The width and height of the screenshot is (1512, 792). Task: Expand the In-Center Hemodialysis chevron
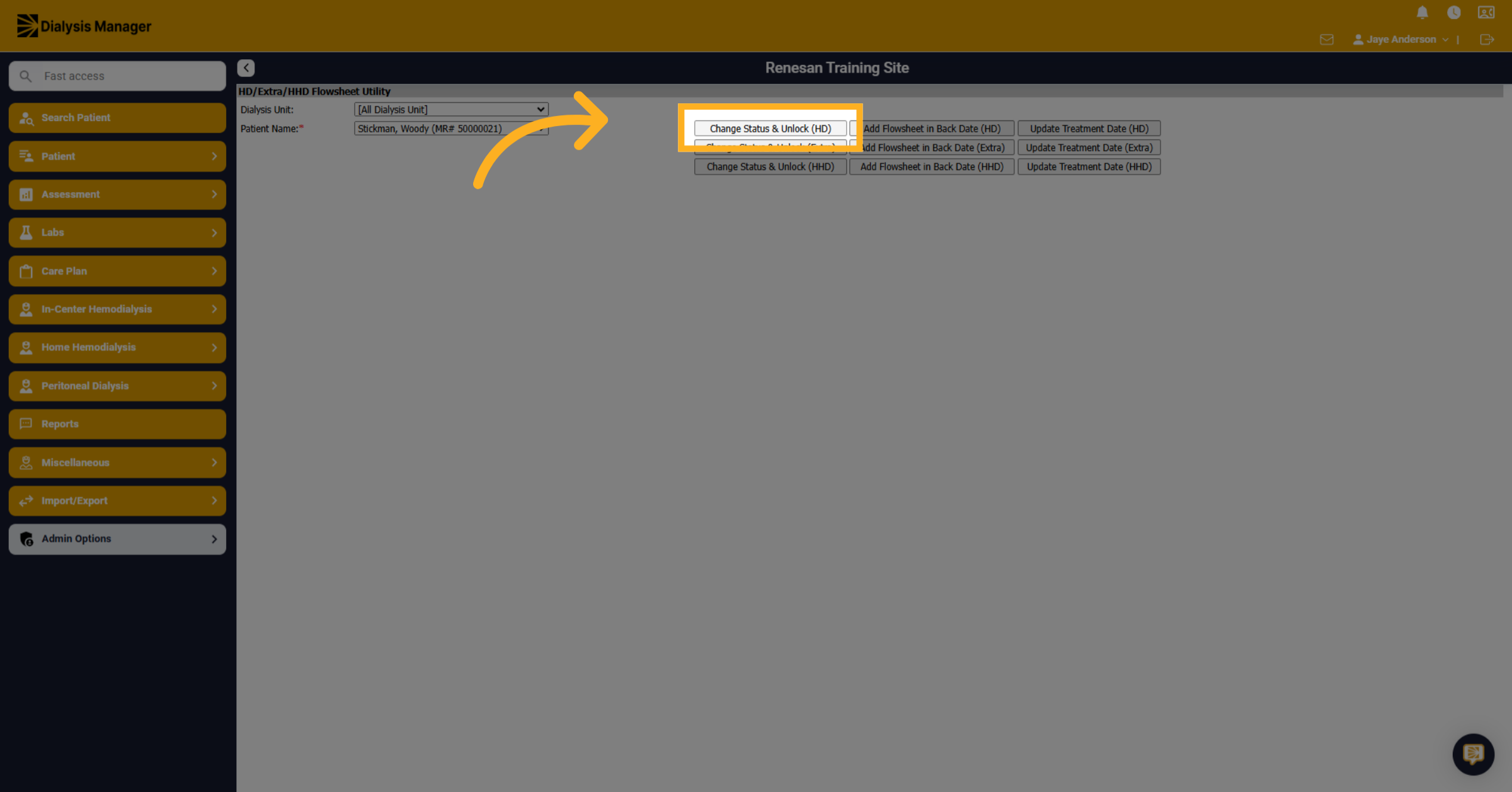[214, 309]
